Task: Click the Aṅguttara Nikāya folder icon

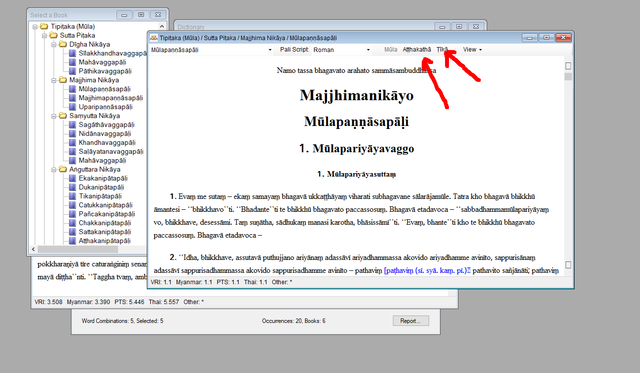Action: coord(62,169)
